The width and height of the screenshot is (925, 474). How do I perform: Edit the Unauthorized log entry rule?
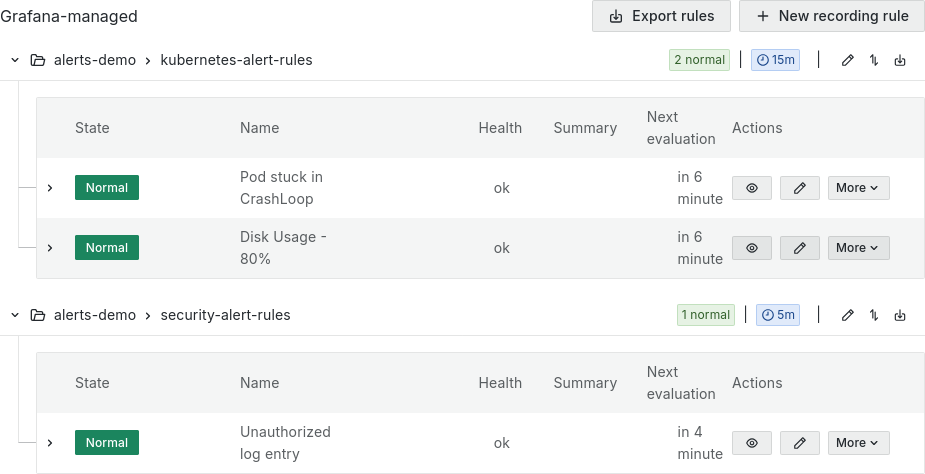tap(799, 443)
